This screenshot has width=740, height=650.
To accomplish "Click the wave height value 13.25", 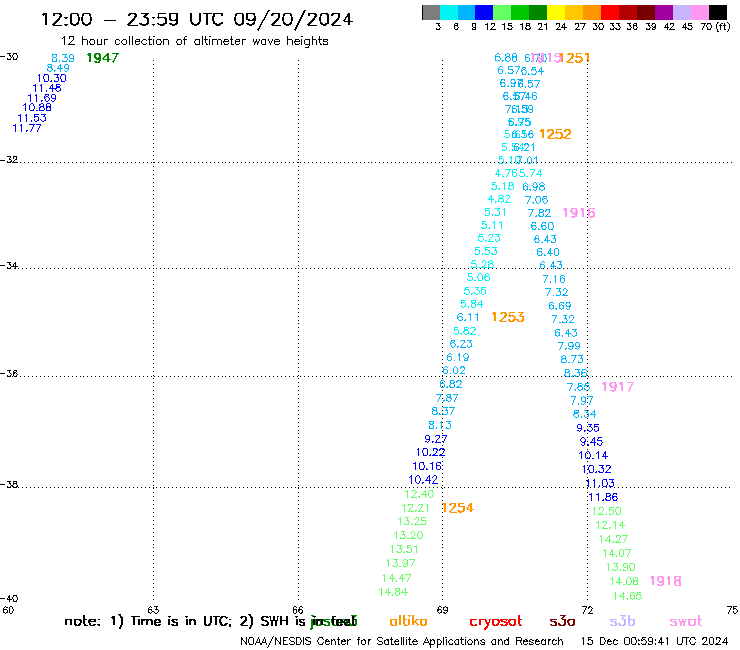I will pos(412,522).
